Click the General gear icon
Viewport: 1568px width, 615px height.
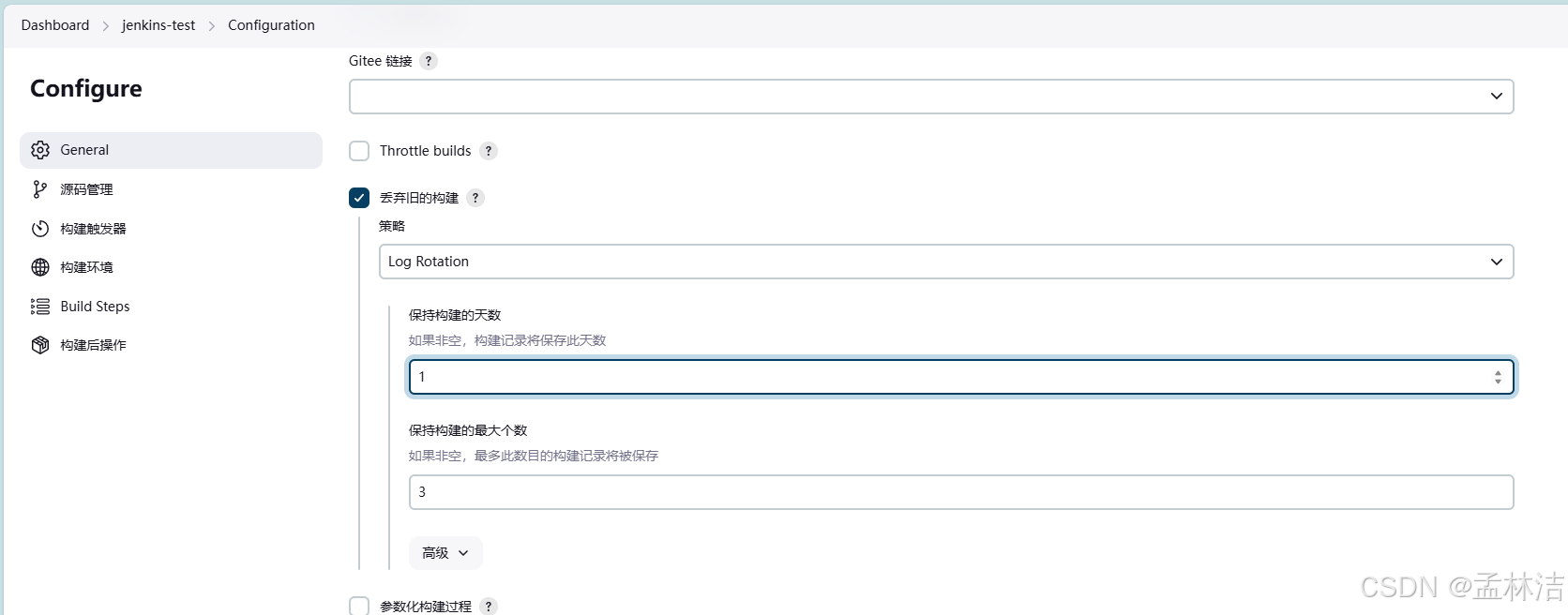(40, 150)
